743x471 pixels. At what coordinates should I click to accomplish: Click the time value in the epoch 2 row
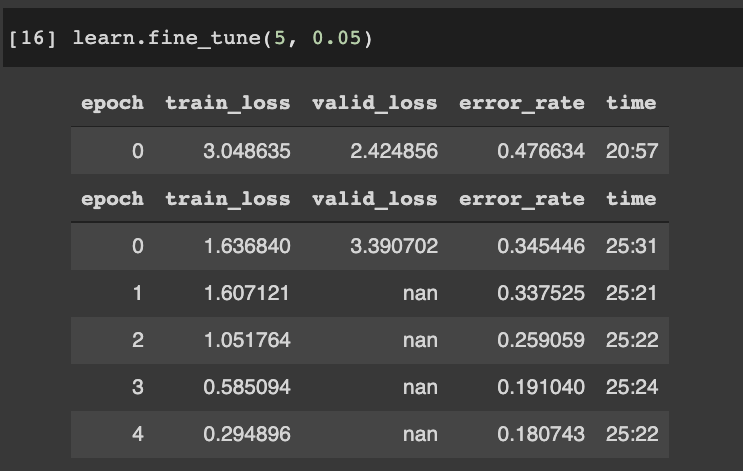[x=632, y=340]
